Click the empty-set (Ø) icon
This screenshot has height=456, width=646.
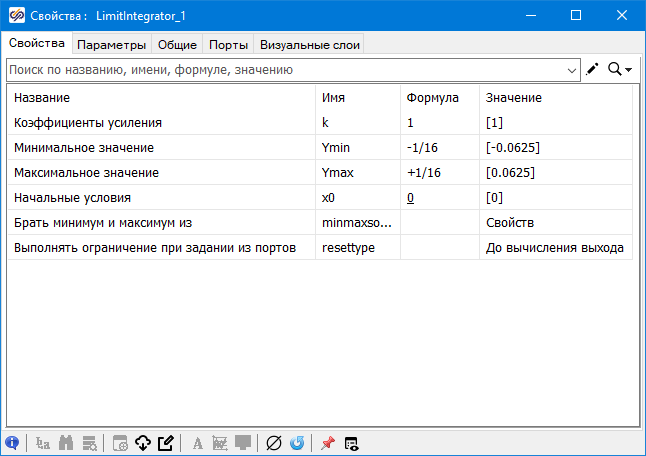click(x=274, y=443)
